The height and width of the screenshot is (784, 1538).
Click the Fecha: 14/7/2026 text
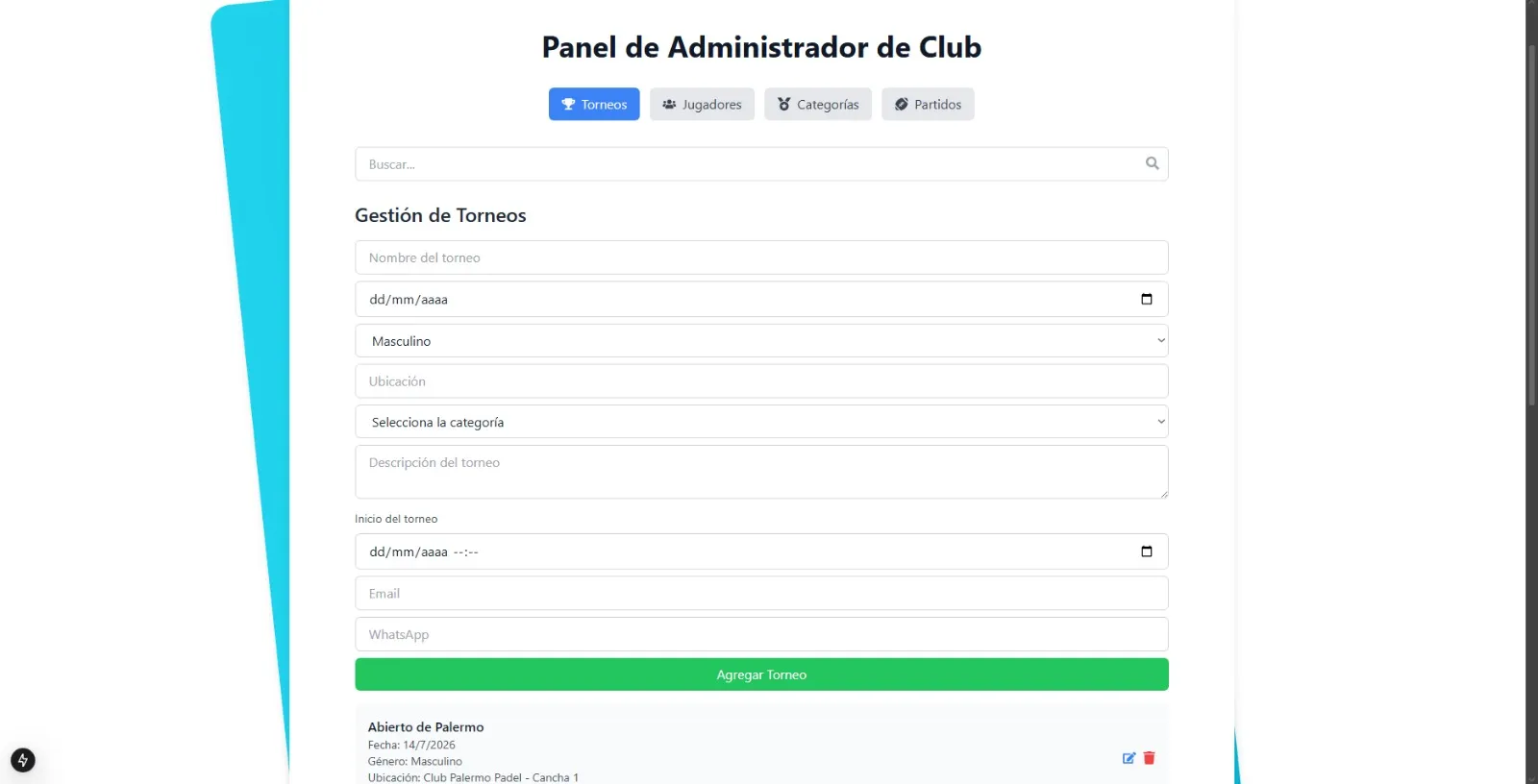point(411,745)
